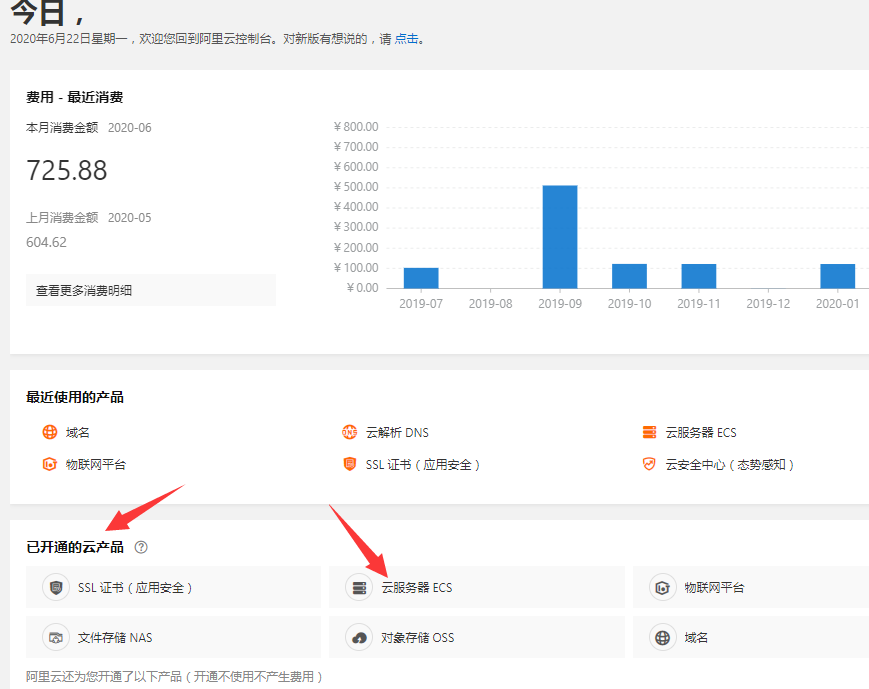This screenshot has width=869, height=689.
Task: Click the 2019-07 bar in consumption chart
Action: click(421, 278)
